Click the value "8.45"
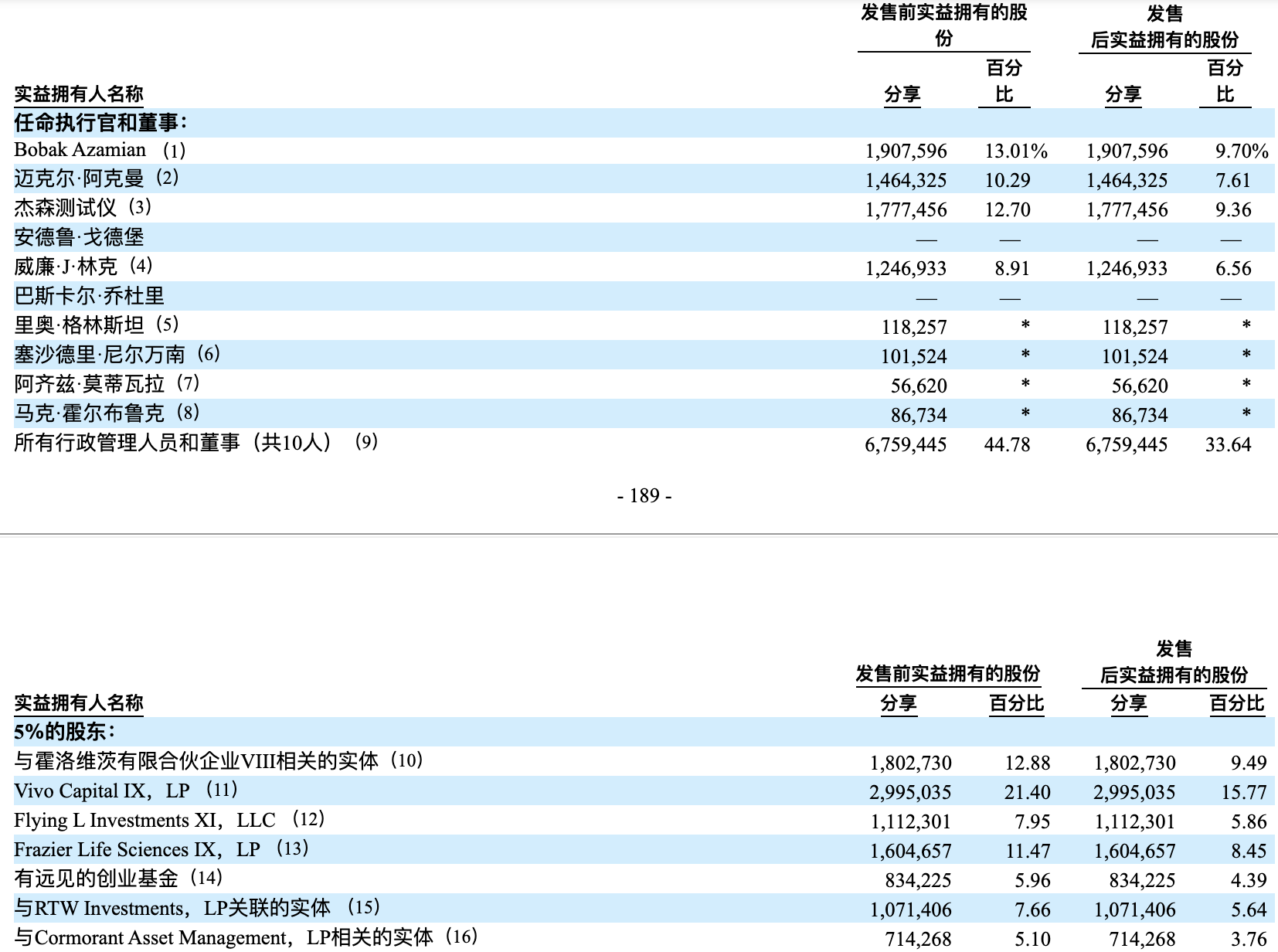This screenshot has height=952, width=1278. click(x=1249, y=852)
